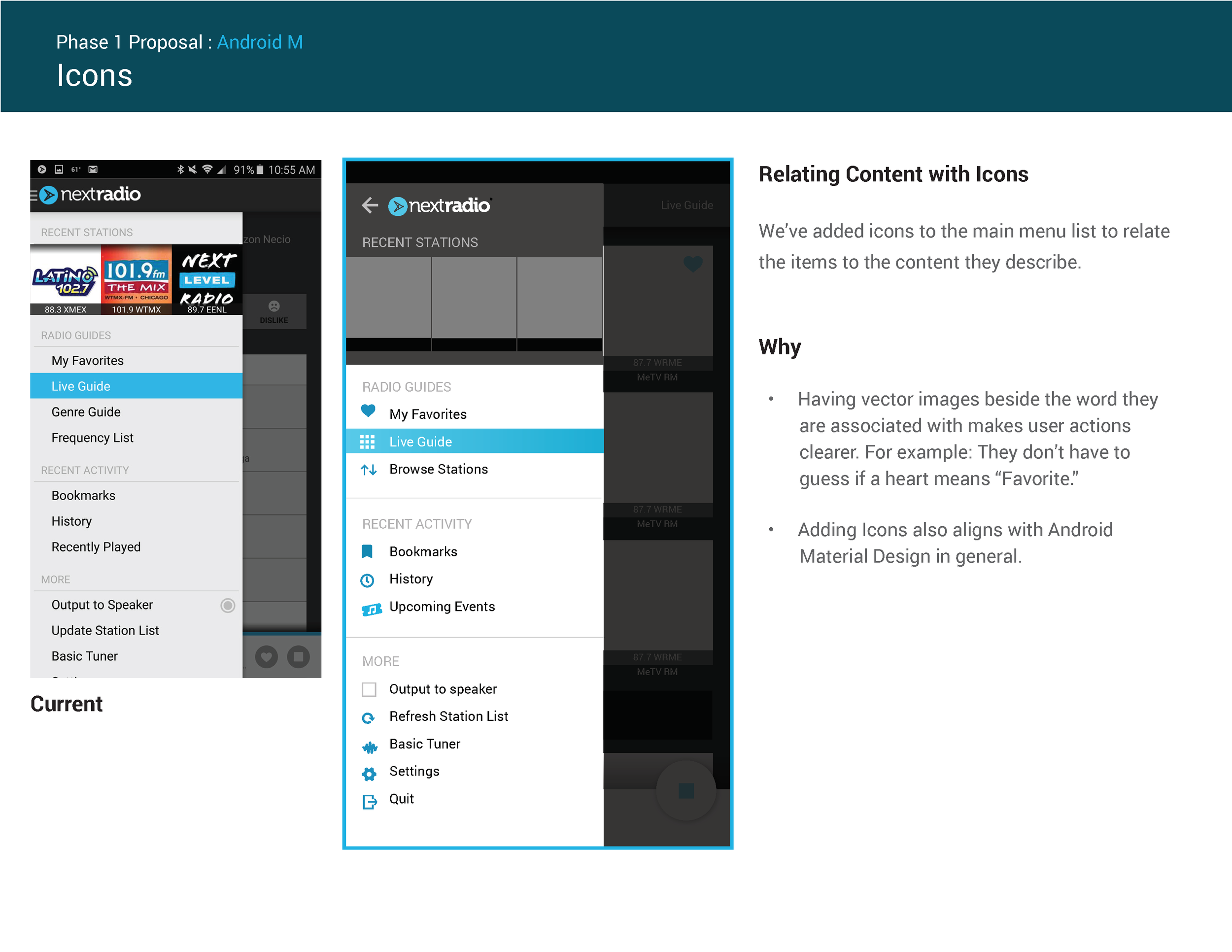
Task: Check the Output to speaker checkbox
Action: click(369, 689)
